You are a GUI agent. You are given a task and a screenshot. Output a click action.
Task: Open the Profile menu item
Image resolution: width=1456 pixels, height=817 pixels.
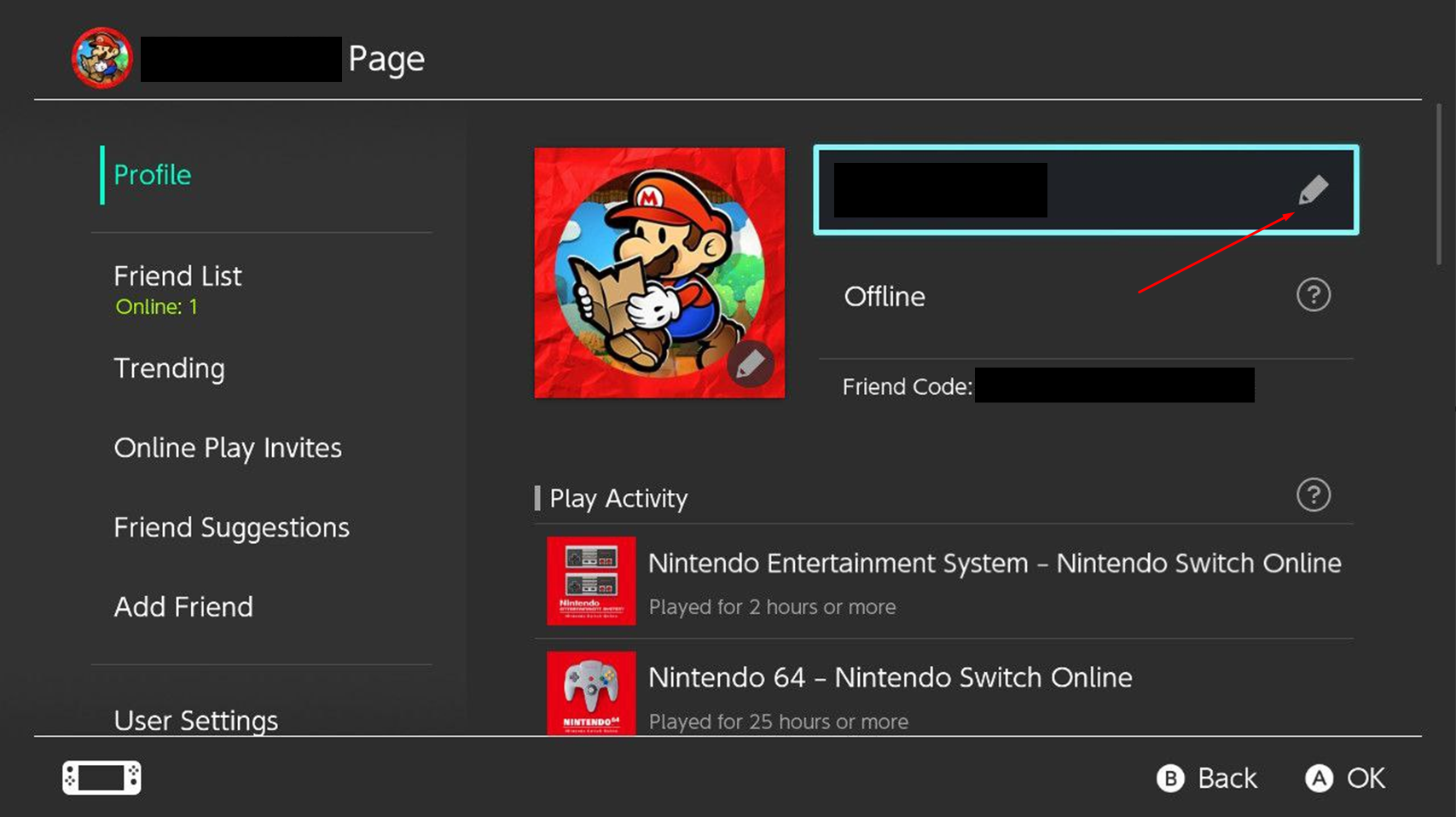pyautogui.click(x=153, y=175)
